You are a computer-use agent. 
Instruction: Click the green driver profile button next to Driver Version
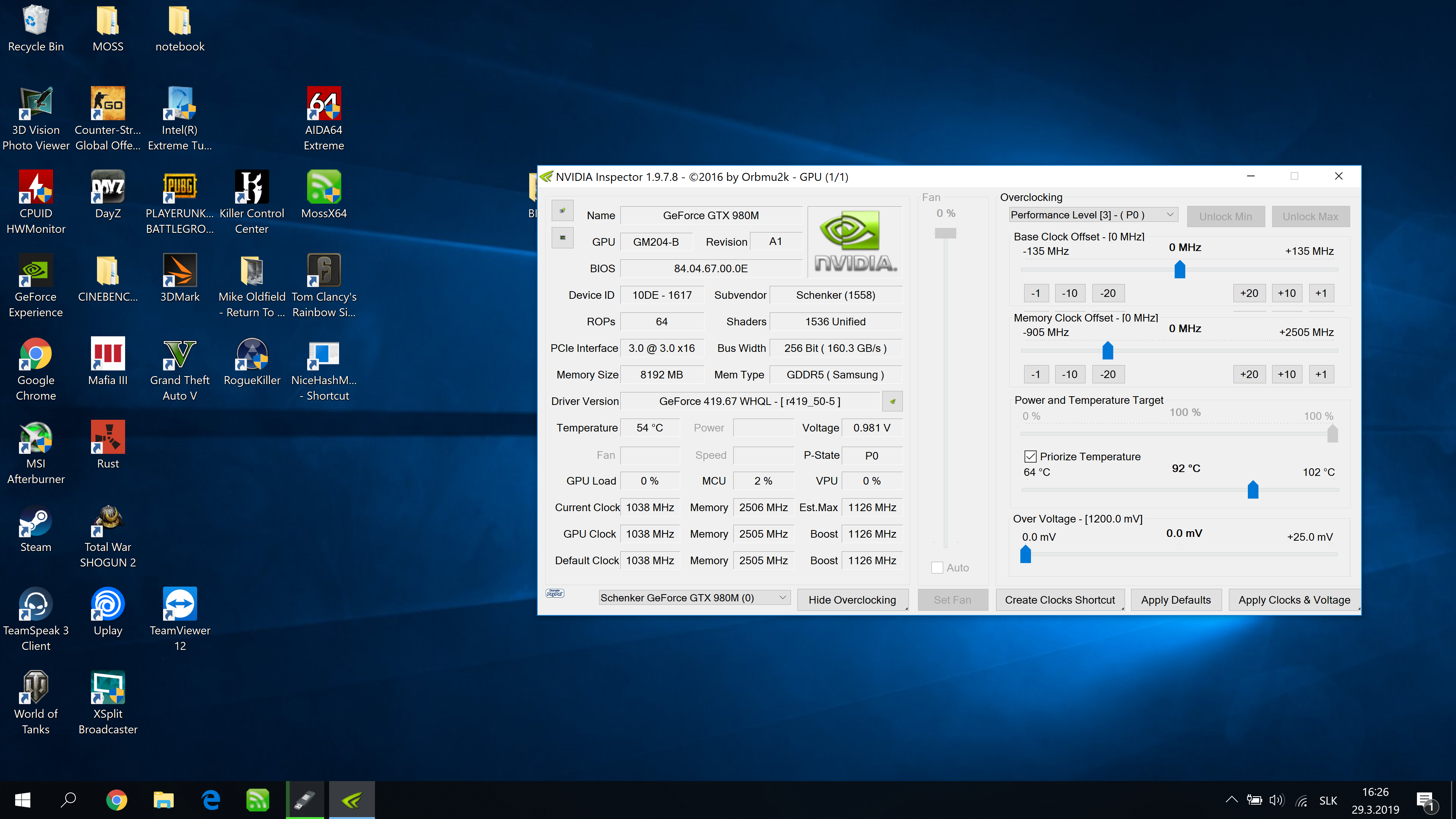click(892, 401)
